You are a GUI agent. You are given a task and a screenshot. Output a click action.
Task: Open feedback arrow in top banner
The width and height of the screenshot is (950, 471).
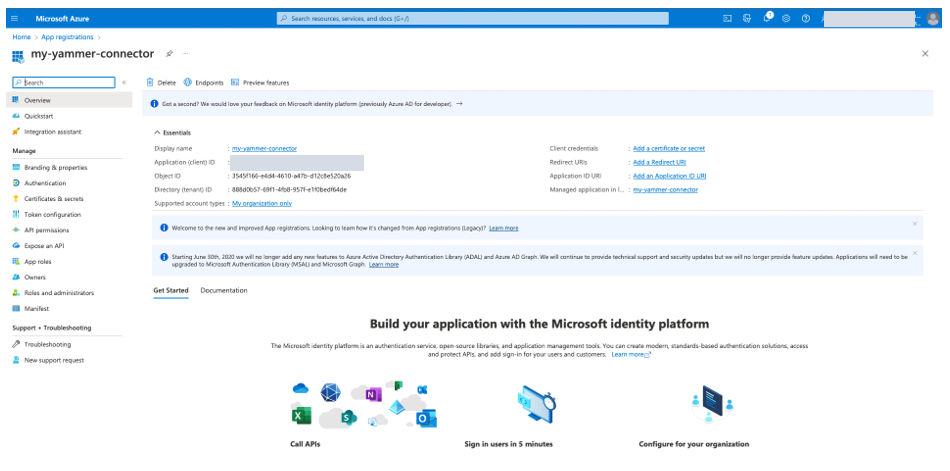459,104
